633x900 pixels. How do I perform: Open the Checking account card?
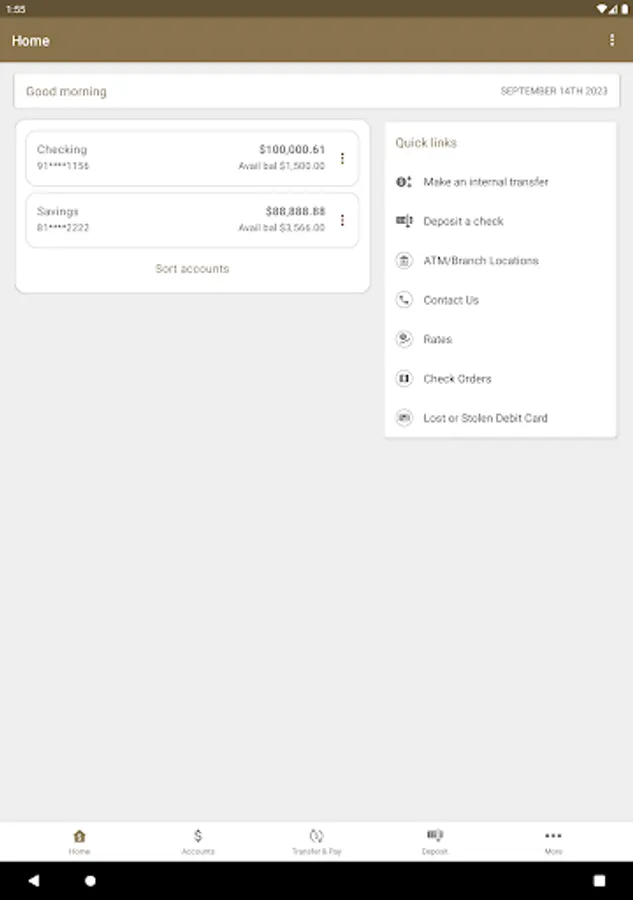[x=180, y=158]
